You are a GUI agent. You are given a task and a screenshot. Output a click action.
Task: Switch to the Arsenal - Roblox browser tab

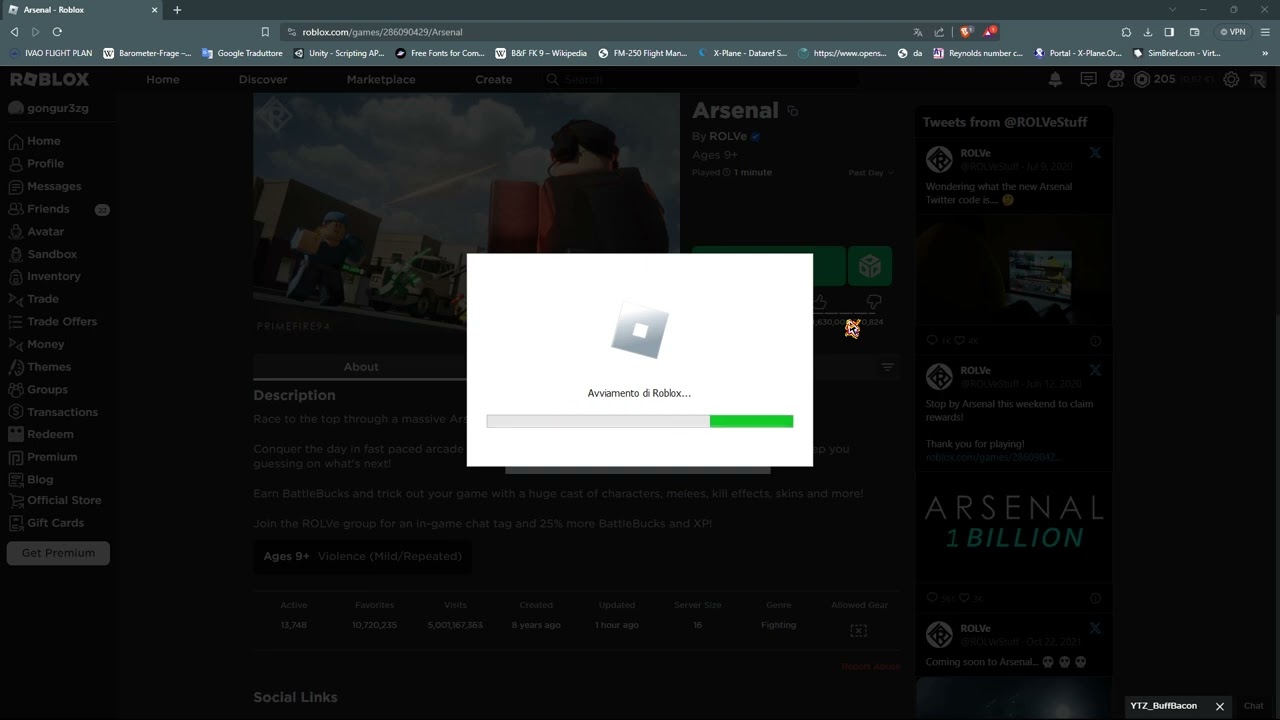82,10
